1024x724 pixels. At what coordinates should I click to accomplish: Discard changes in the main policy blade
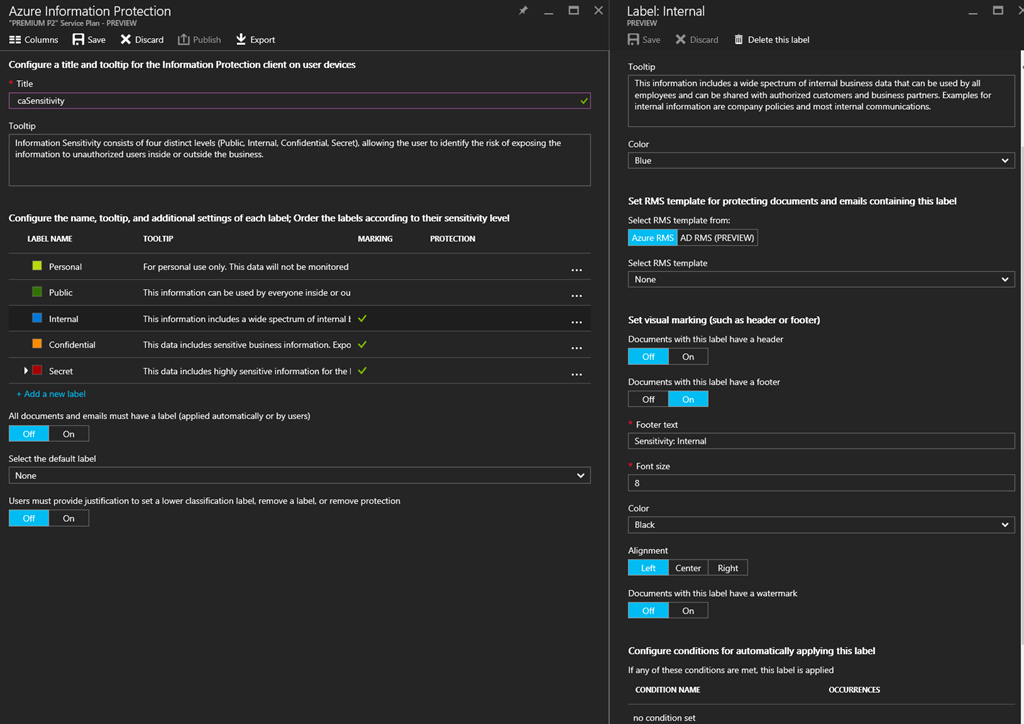pos(126,40)
